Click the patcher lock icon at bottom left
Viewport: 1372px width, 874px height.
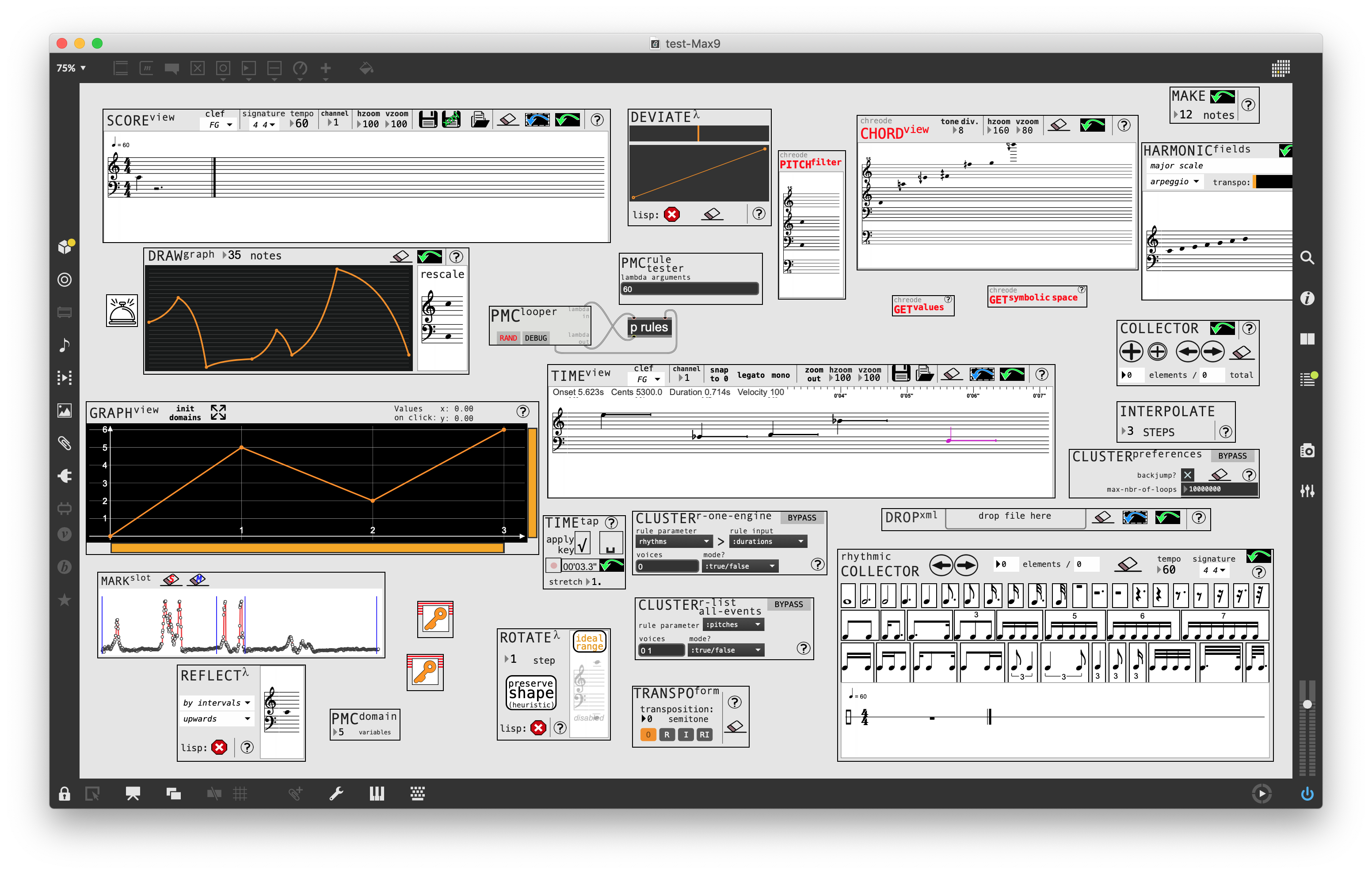coord(65,793)
